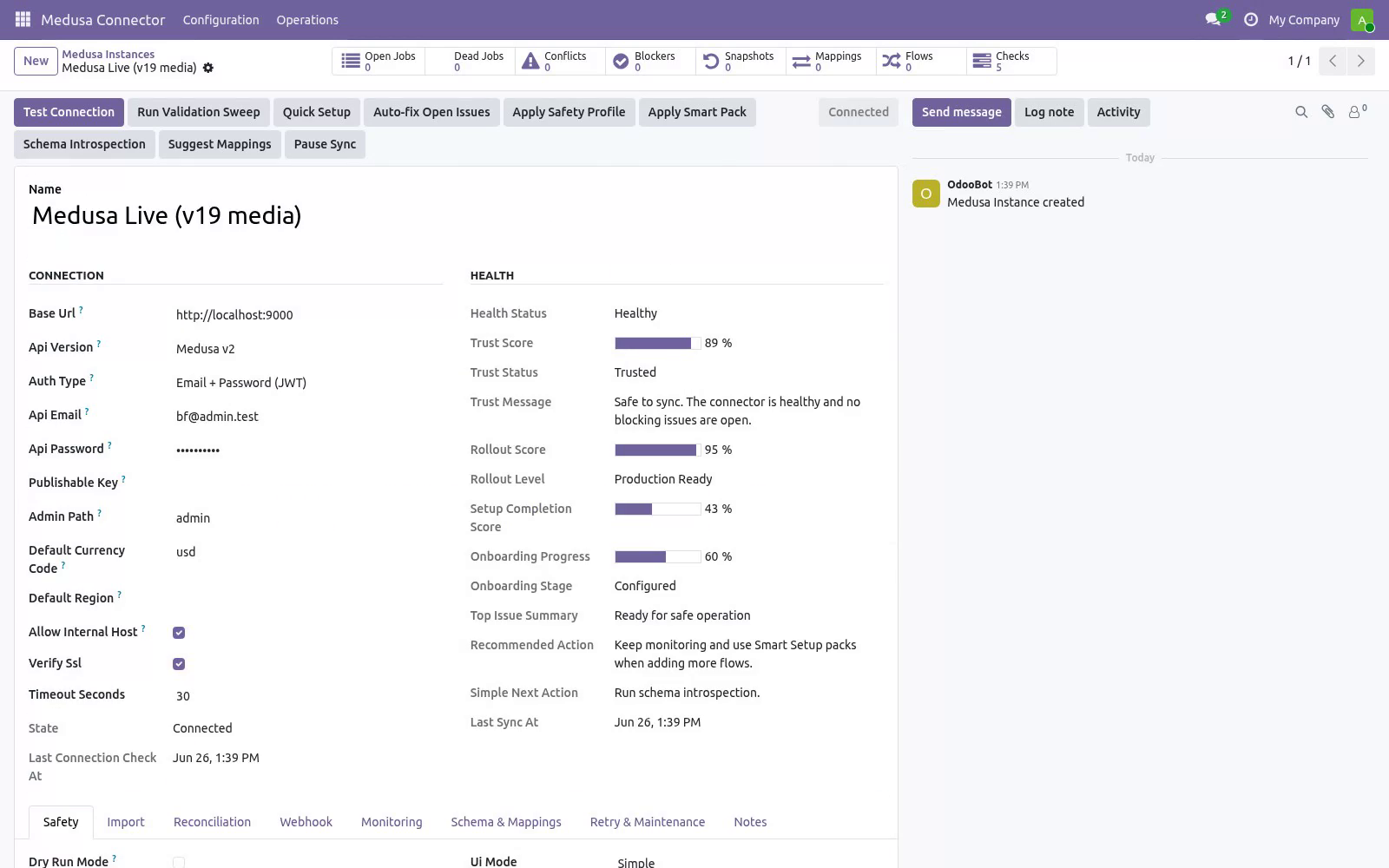Click the Checks tasks icon
The image size is (1389, 868).
[982, 61]
